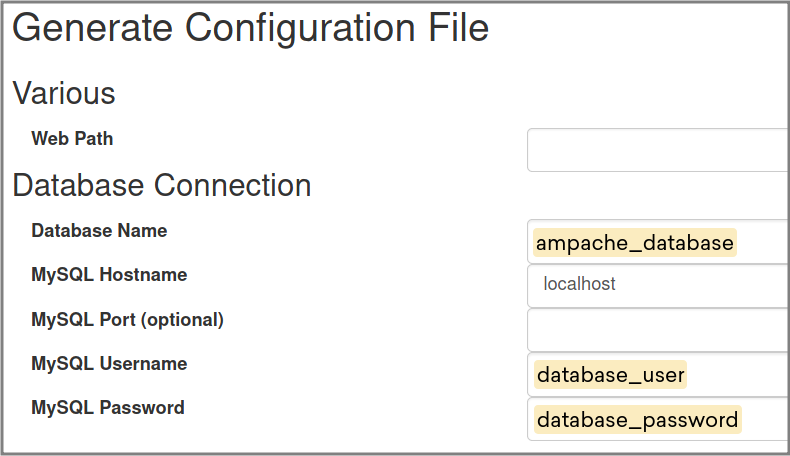Select the MySQL Hostname input field
Viewport: 790px width, 456px height.
(x=658, y=286)
